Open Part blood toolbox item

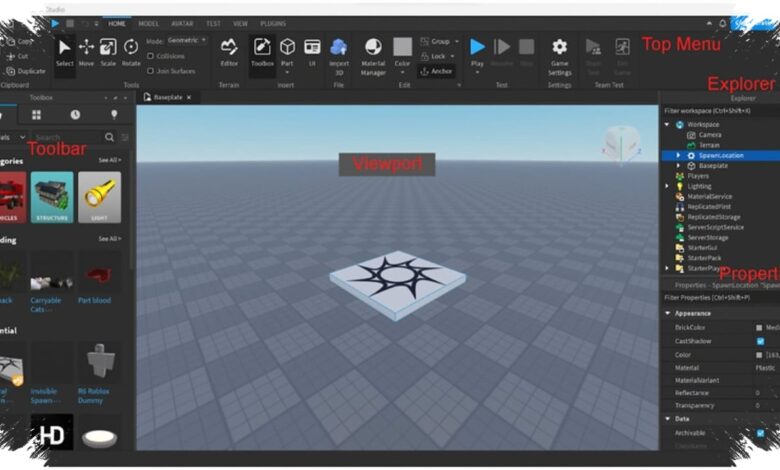pos(99,278)
